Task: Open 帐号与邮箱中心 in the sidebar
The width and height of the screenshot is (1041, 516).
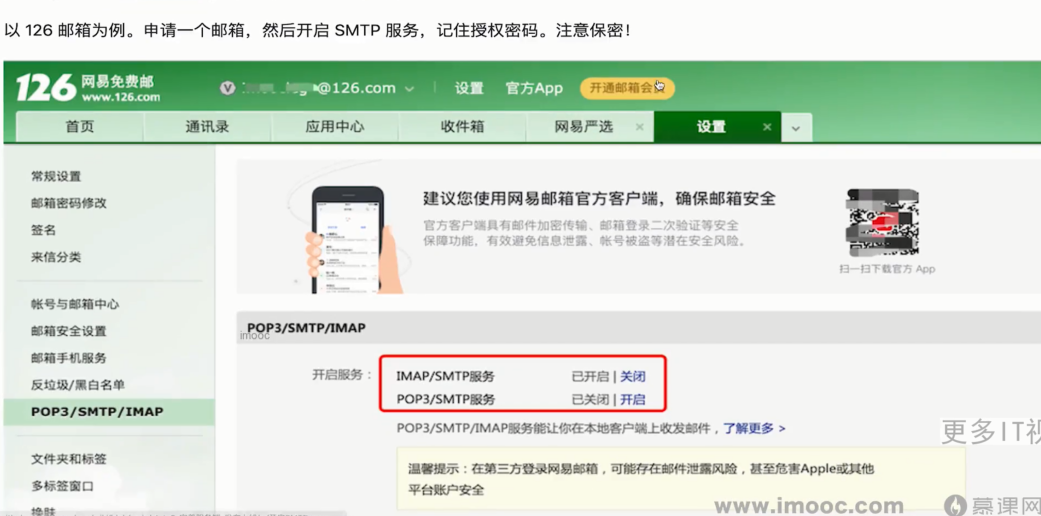Action: click(x=75, y=304)
